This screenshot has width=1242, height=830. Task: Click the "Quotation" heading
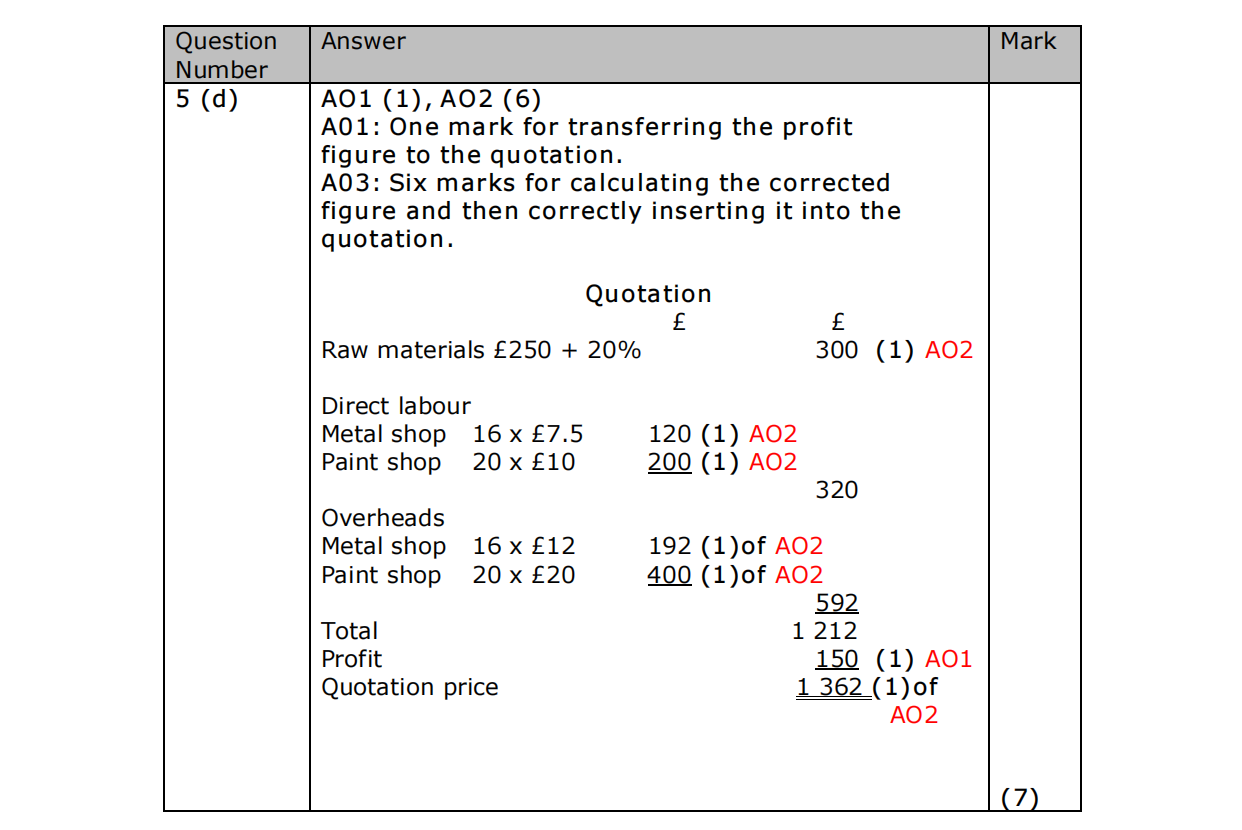(648, 294)
